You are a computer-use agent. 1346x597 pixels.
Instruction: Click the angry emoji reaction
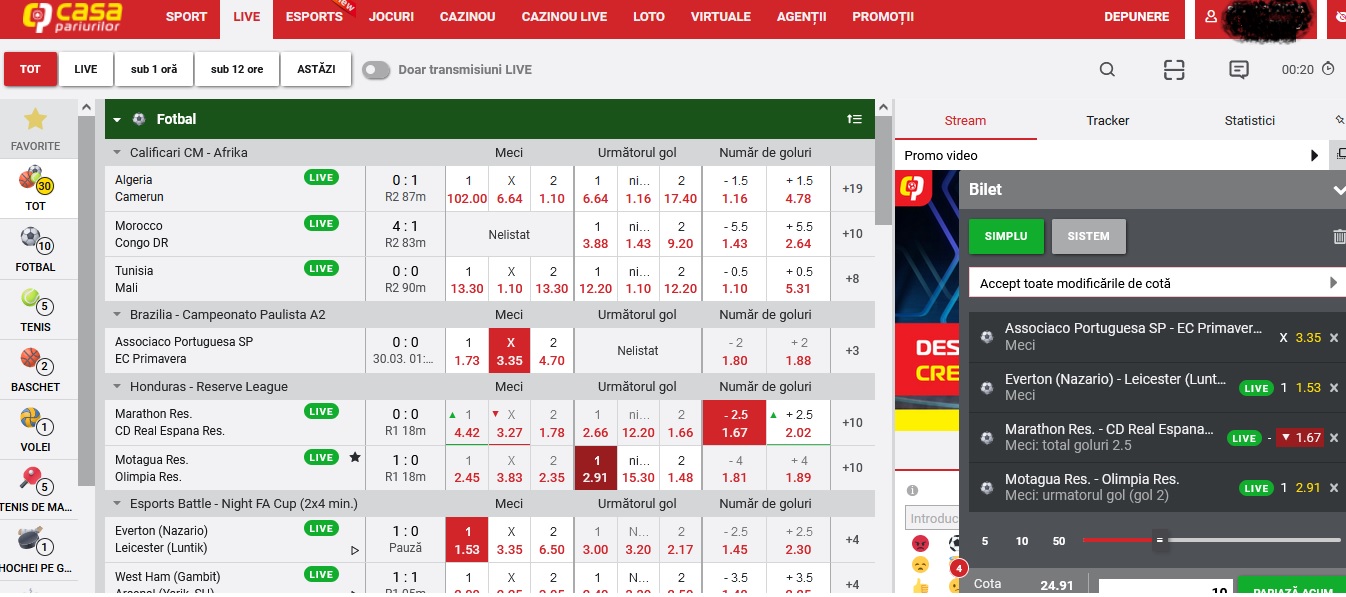tap(919, 543)
